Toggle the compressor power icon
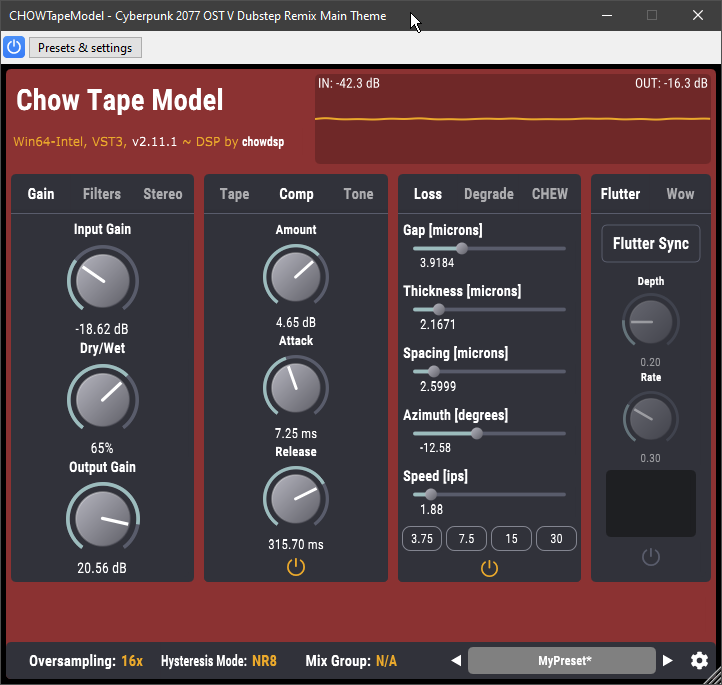Image resolution: width=722 pixels, height=685 pixels. click(x=296, y=567)
